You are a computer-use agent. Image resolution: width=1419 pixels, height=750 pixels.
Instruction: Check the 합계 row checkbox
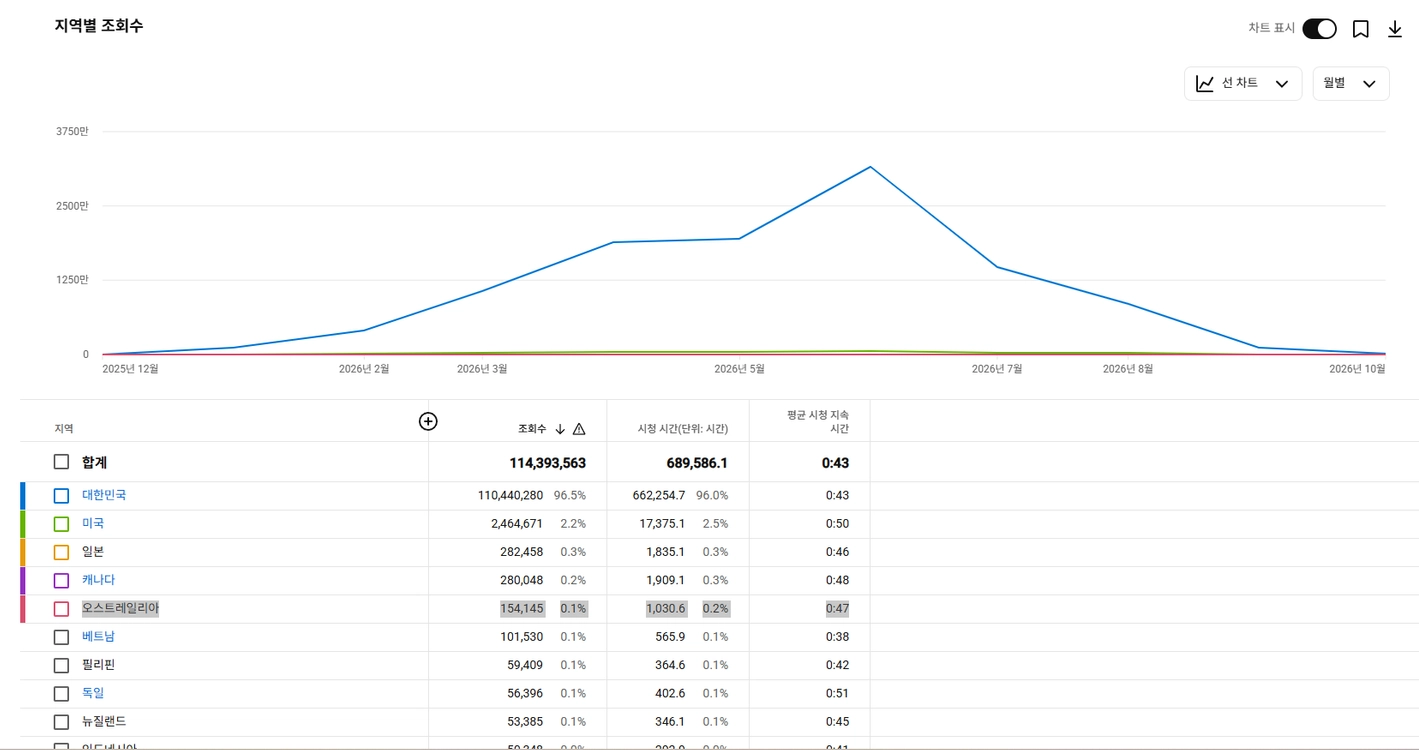62,462
